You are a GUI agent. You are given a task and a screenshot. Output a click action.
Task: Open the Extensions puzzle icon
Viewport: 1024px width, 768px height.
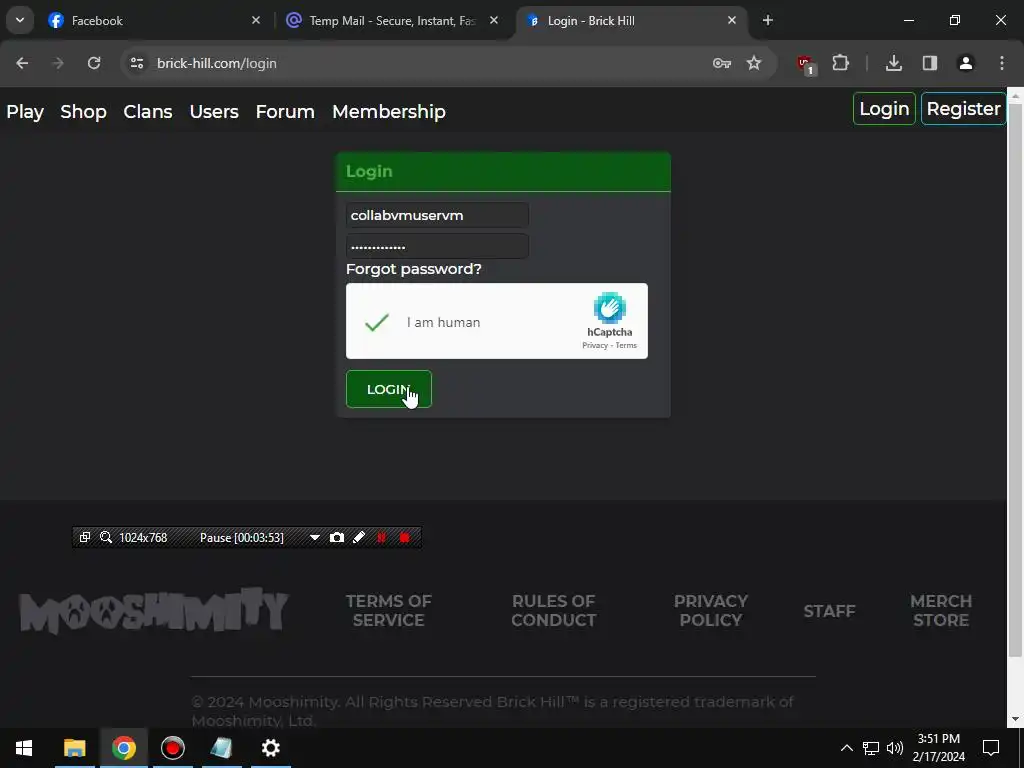[840, 63]
